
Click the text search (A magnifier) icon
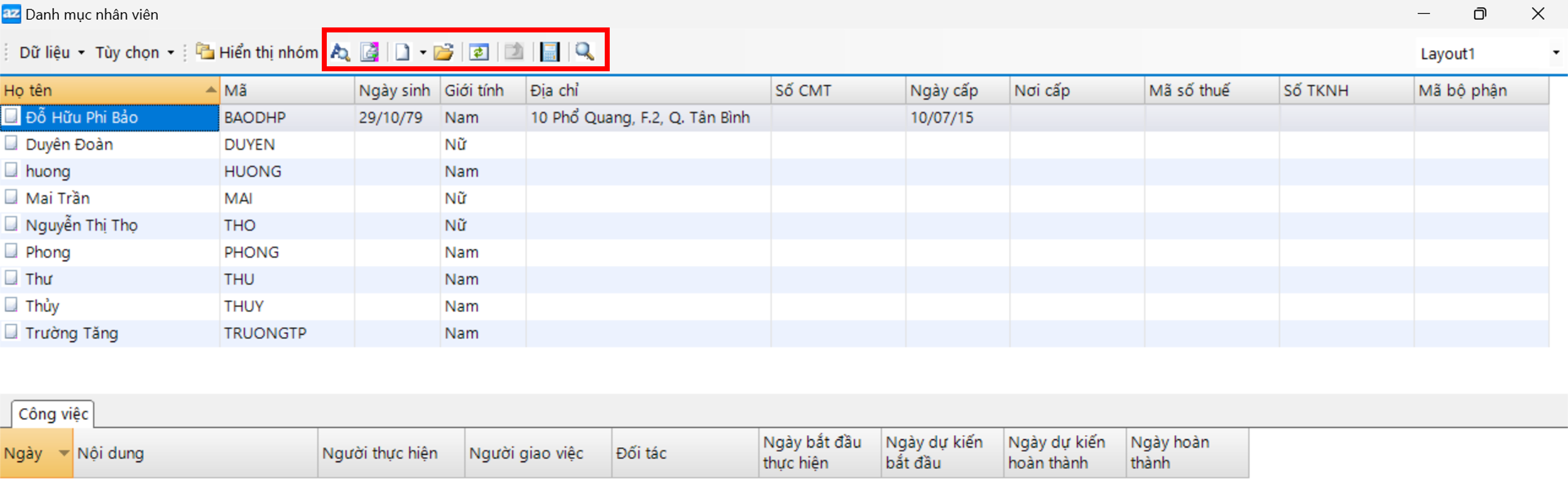(x=340, y=52)
